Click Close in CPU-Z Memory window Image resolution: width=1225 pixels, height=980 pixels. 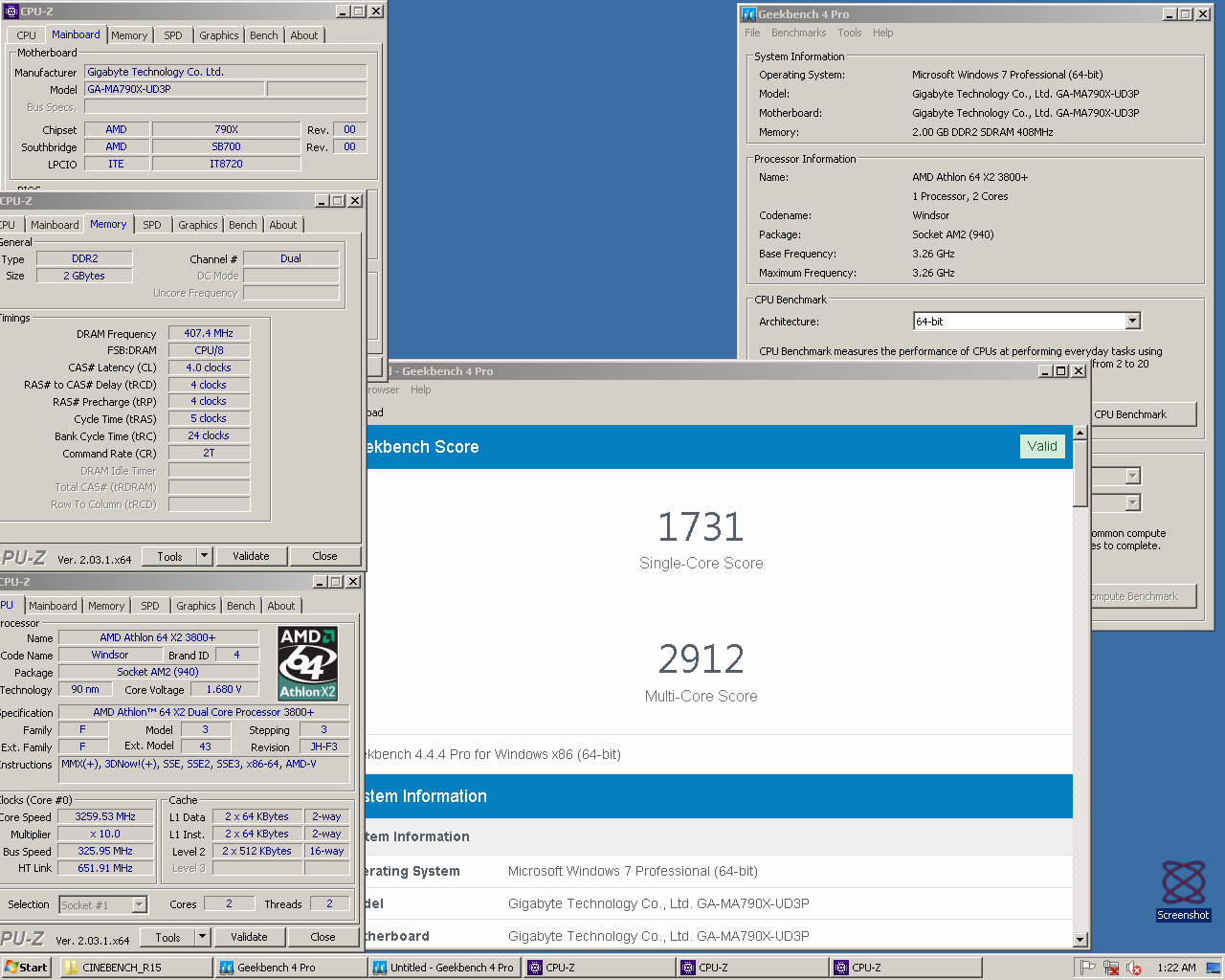pyautogui.click(x=324, y=556)
